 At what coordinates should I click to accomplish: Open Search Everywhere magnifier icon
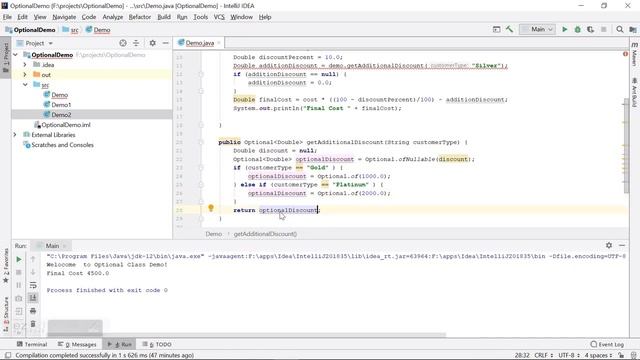tap(620, 29)
